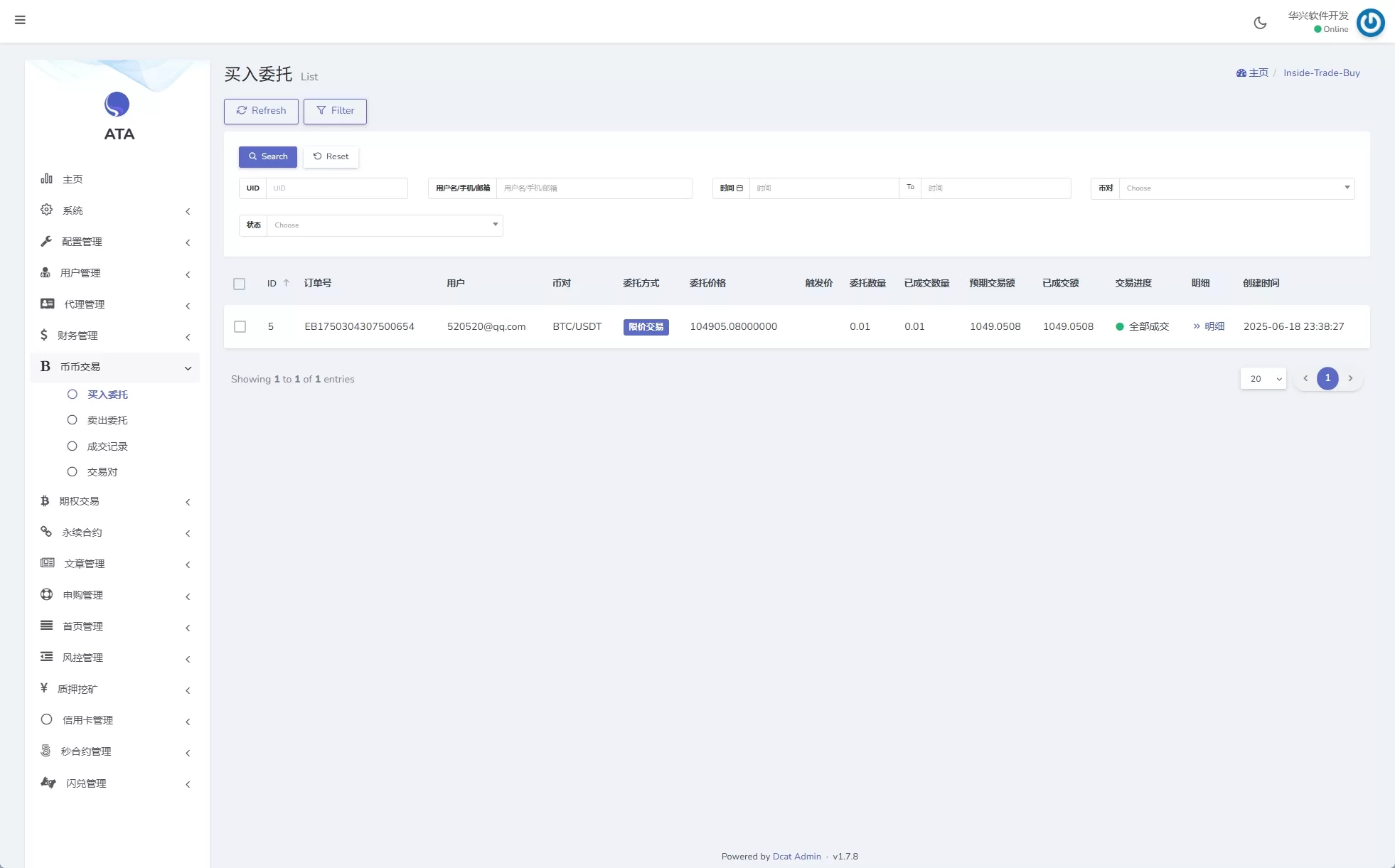Open the 20 per-page size dropdown

click(x=1263, y=379)
